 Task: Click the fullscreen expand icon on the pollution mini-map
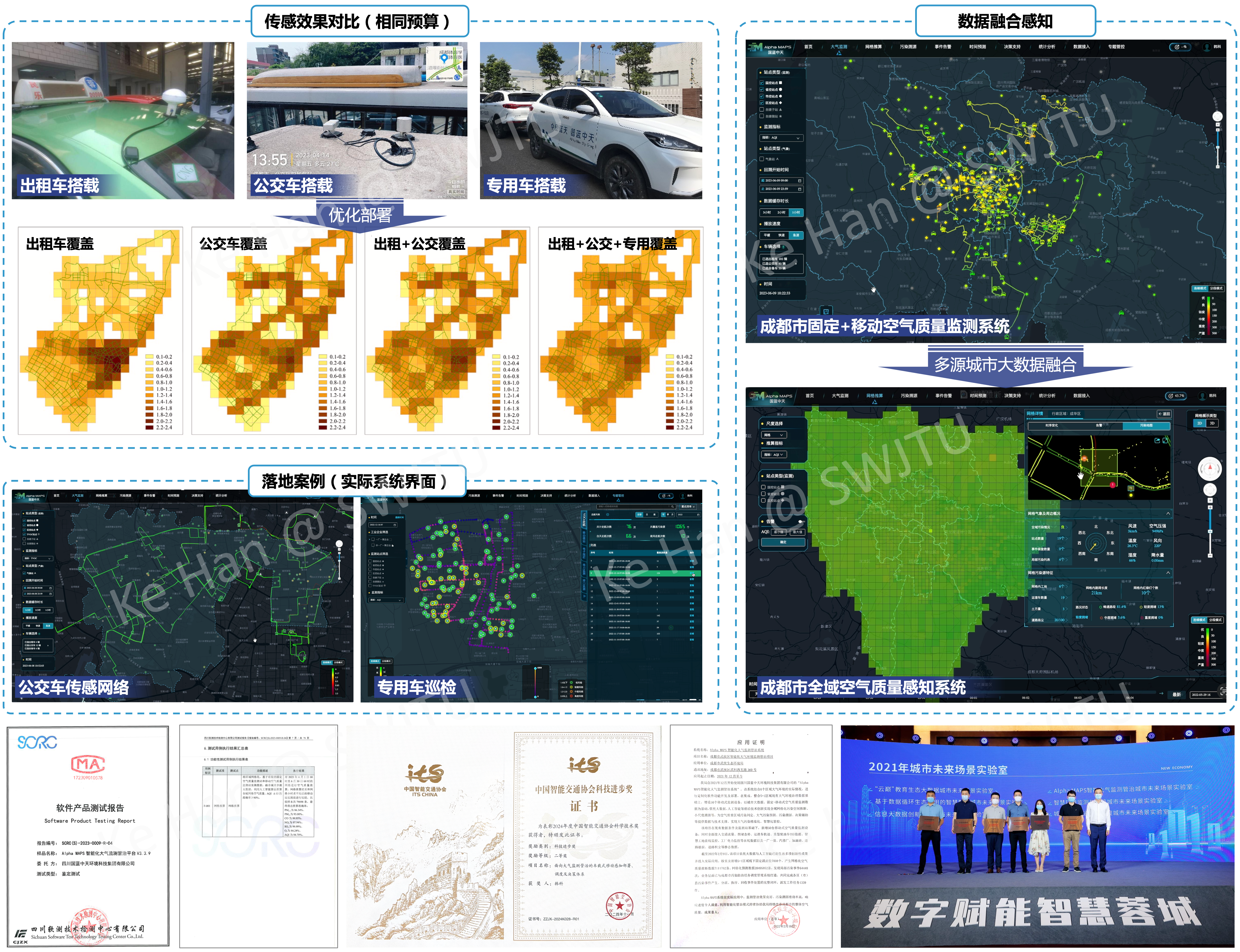click(x=1165, y=440)
